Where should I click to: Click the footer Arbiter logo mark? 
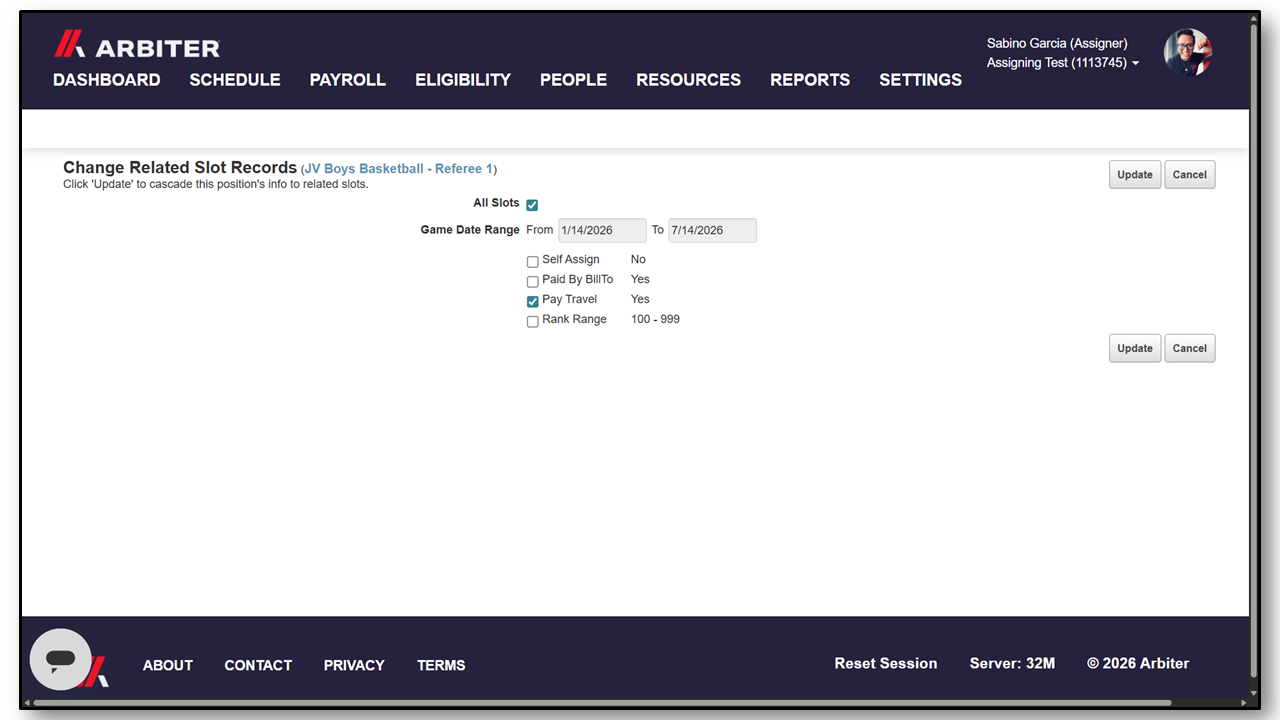pos(95,671)
